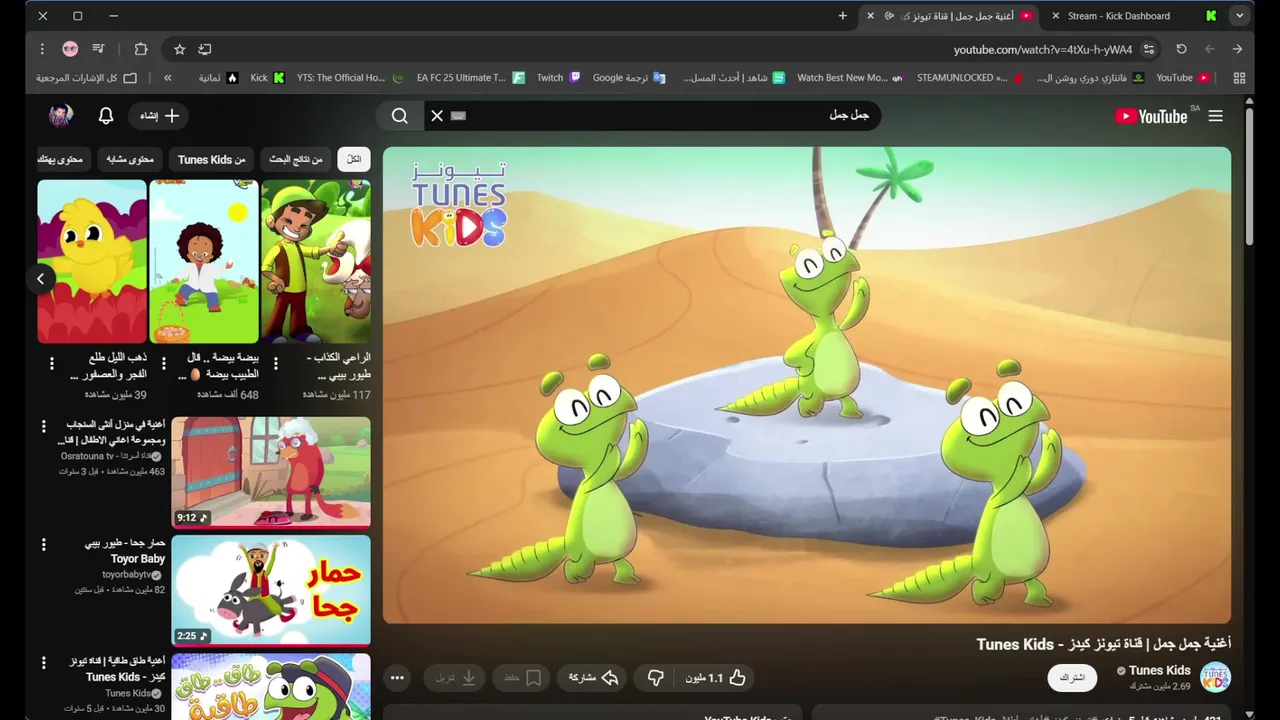Open options for 'ذهب الليل' short

(52, 364)
